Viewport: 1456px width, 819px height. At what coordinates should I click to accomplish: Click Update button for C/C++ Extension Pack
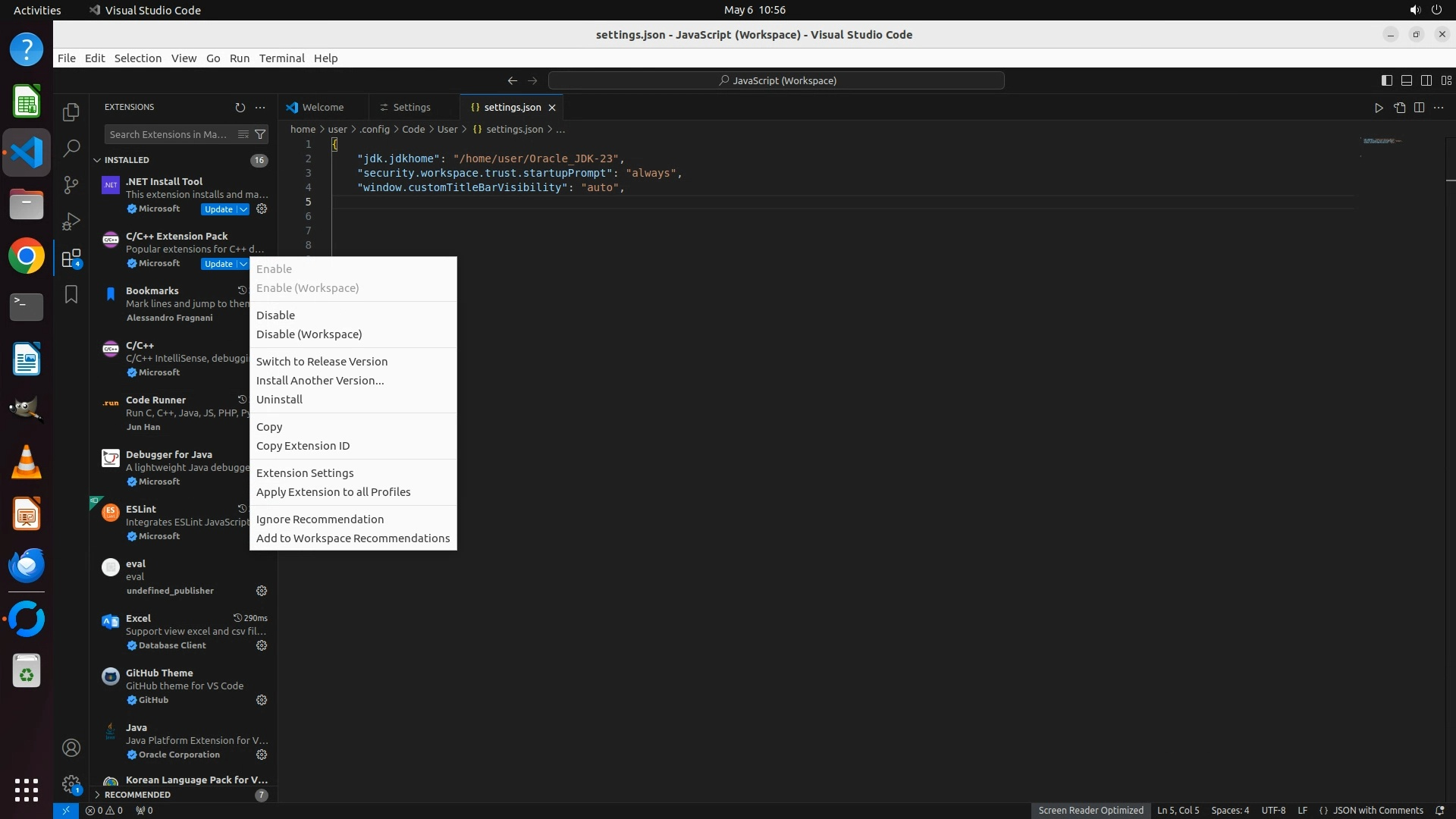pyautogui.click(x=218, y=264)
